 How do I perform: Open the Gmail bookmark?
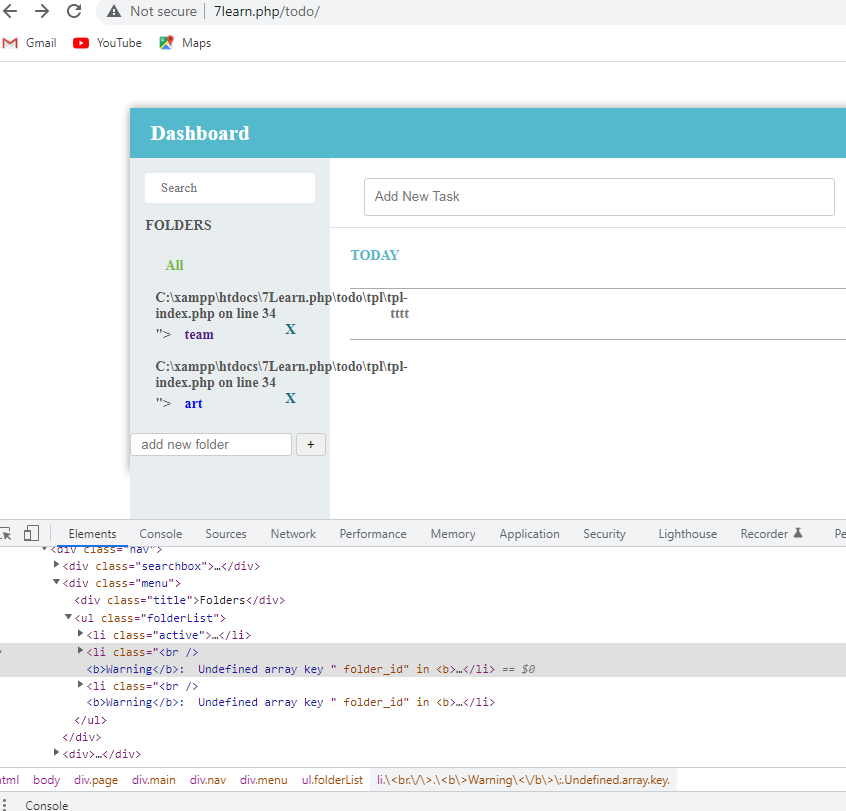coord(30,43)
